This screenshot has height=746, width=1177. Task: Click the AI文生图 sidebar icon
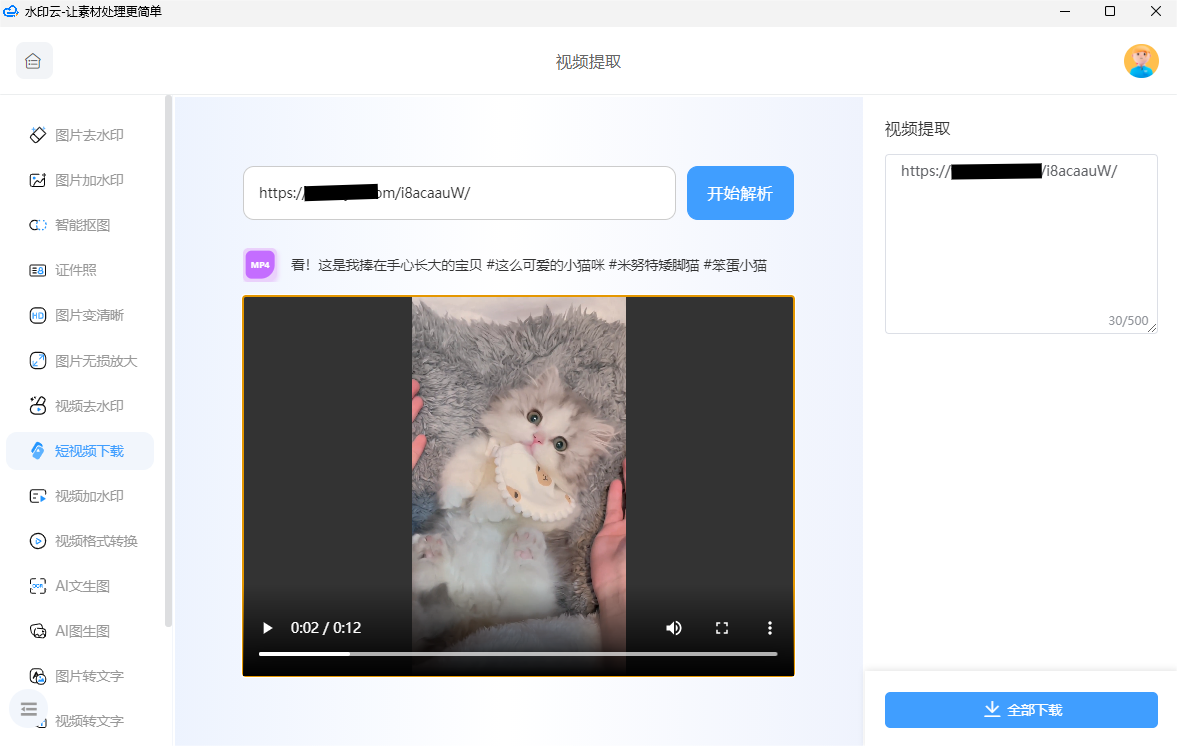click(38, 586)
